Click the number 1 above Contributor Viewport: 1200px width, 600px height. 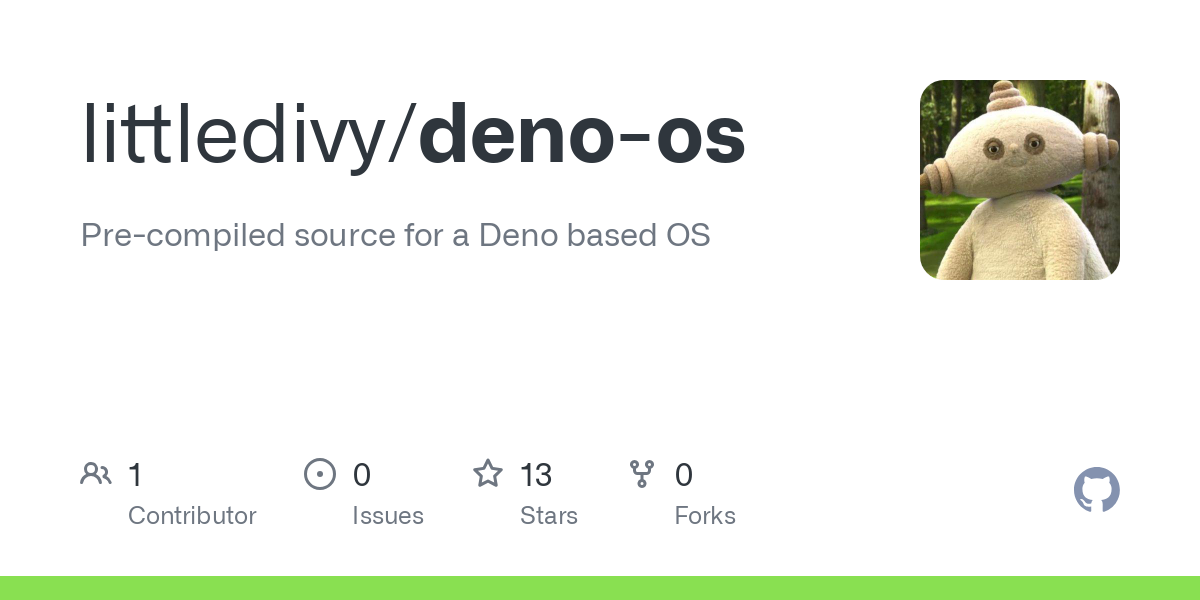click(x=135, y=474)
